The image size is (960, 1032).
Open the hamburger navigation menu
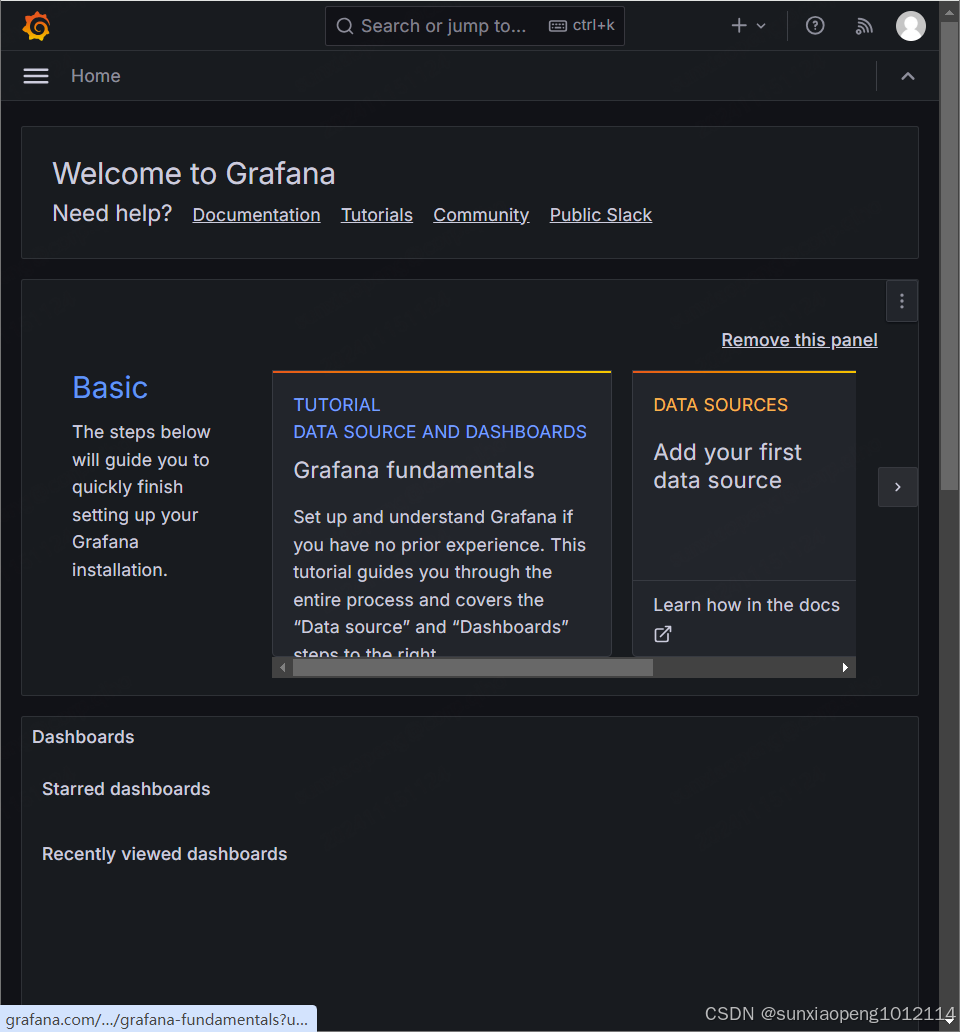pos(36,76)
